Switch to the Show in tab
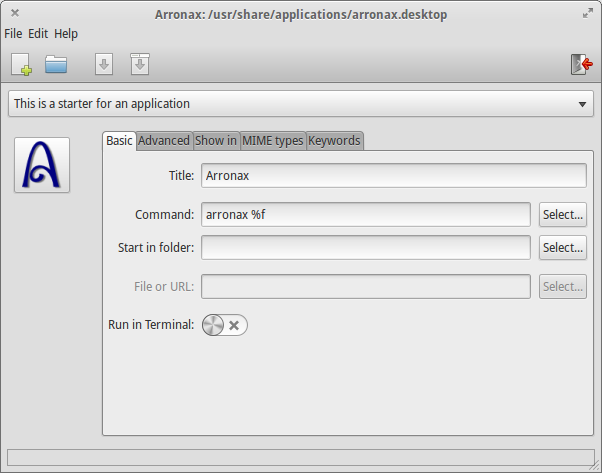The image size is (602, 473). tap(216, 141)
